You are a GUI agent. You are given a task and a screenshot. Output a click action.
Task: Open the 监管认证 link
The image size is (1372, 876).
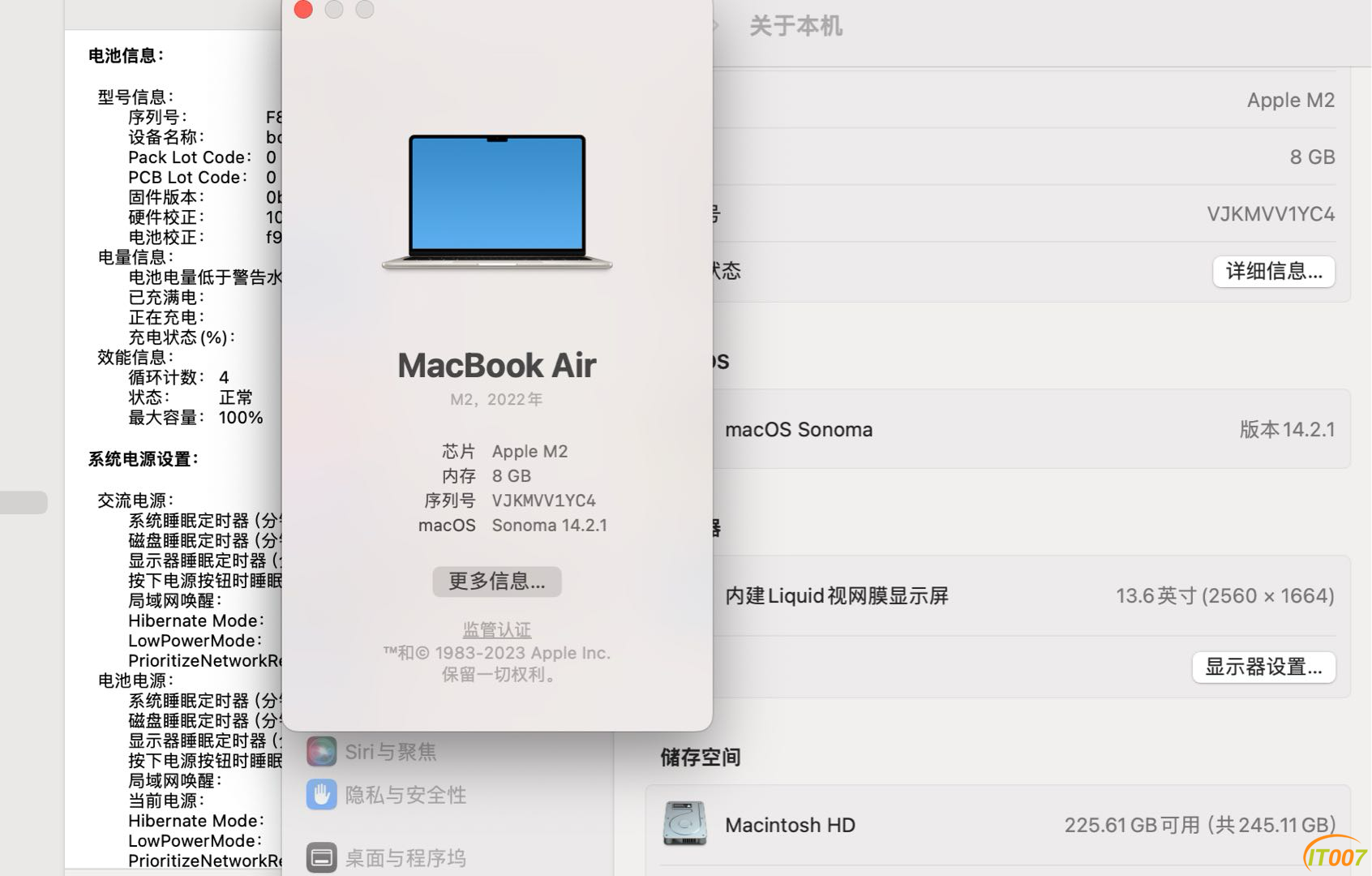497,629
